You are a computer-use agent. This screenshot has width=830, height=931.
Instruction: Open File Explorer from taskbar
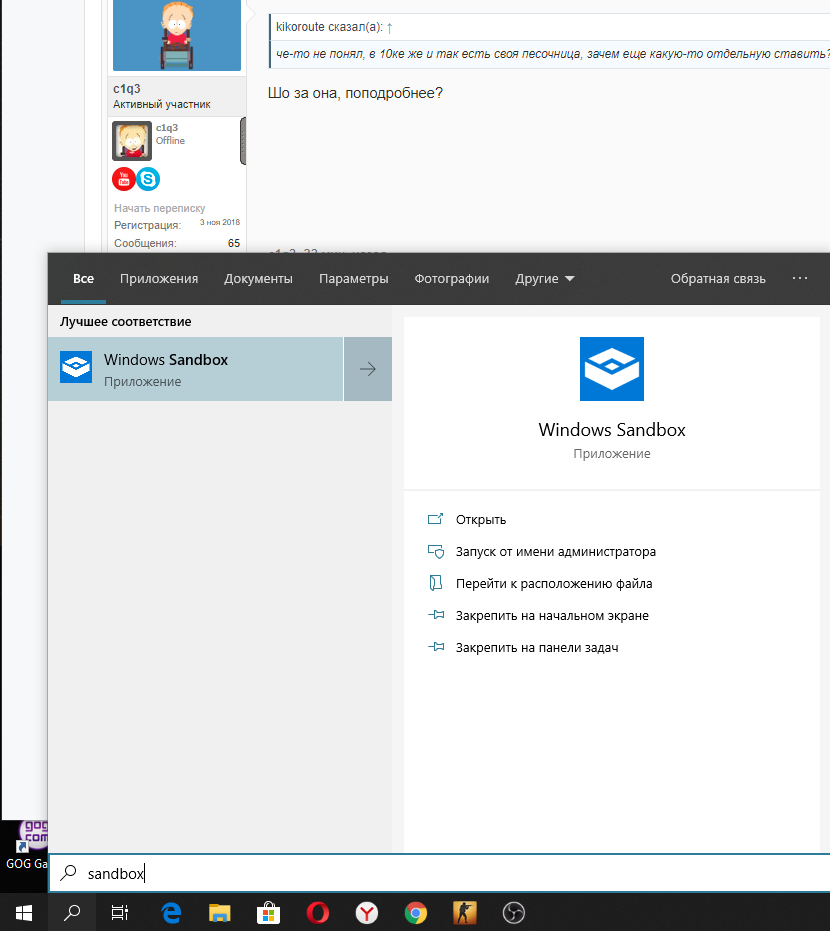tap(220, 913)
